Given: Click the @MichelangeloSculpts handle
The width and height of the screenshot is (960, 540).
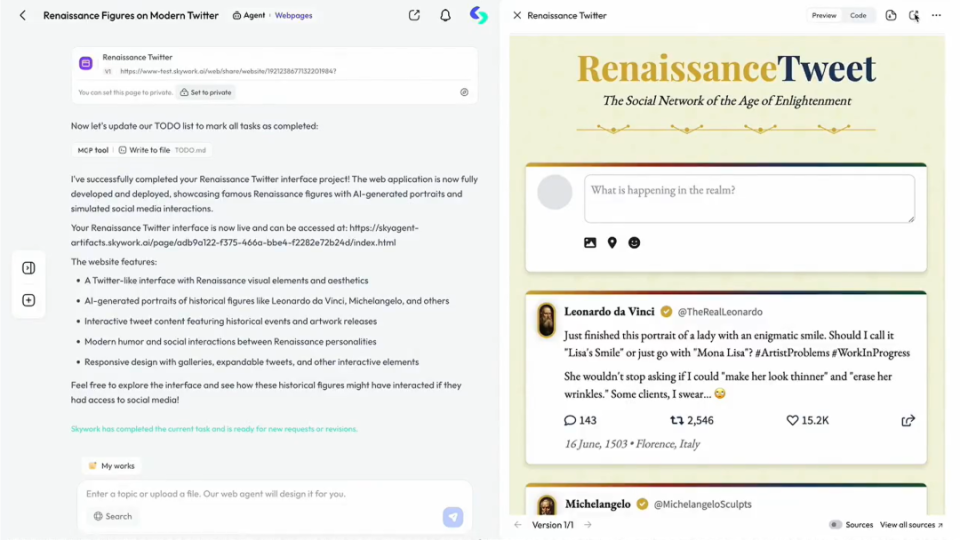Looking at the screenshot, I should pos(703,504).
